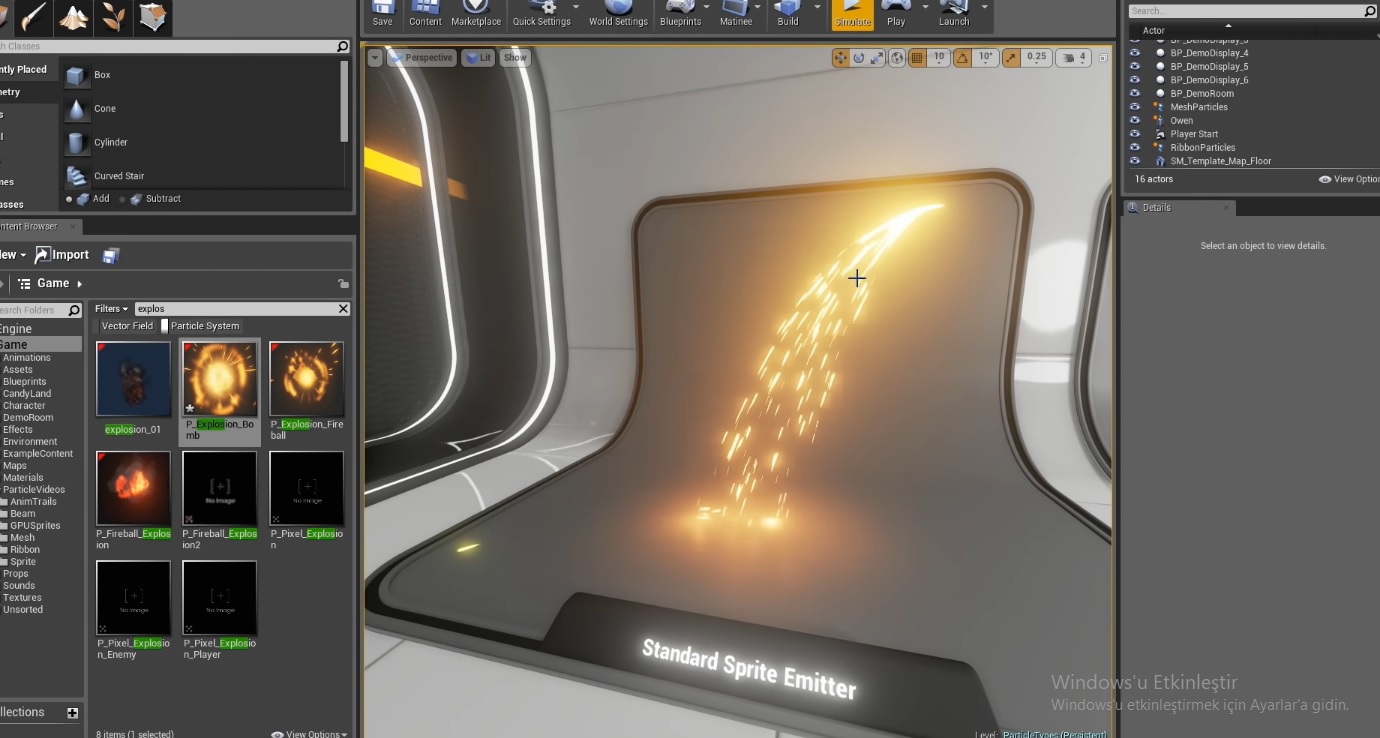This screenshot has width=1380, height=738.
Task: Open the Perspective view dropdown
Action: coord(420,57)
